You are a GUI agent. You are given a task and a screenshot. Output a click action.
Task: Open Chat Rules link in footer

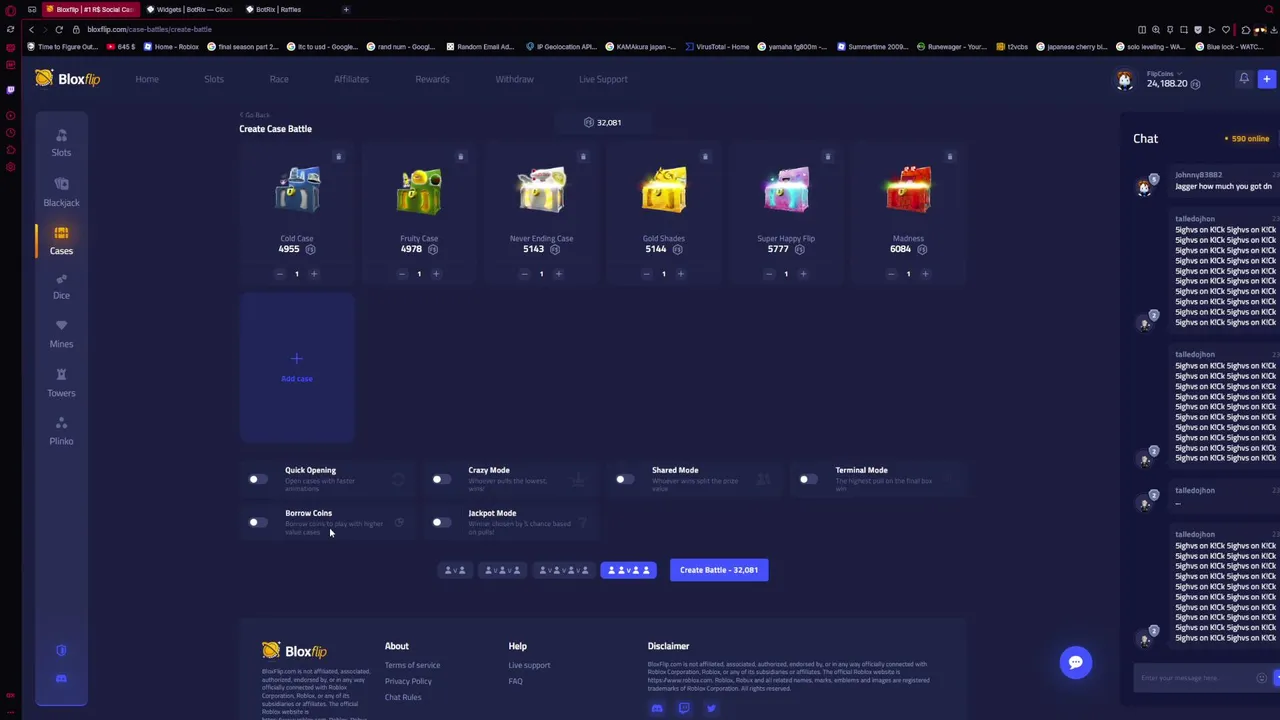click(403, 697)
